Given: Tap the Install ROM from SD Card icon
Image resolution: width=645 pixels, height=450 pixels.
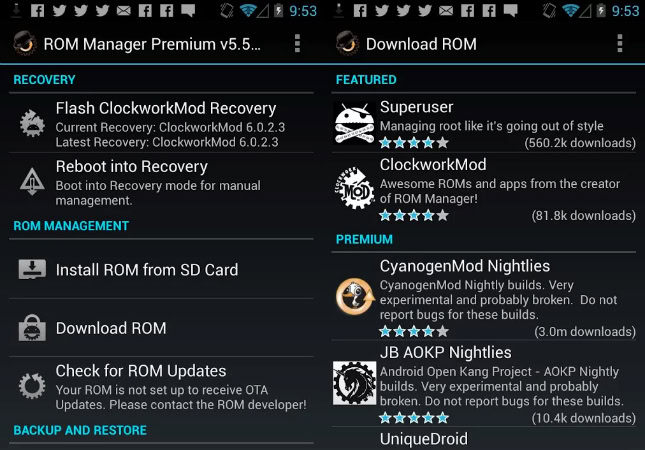Looking at the screenshot, I should (x=32, y=269).
